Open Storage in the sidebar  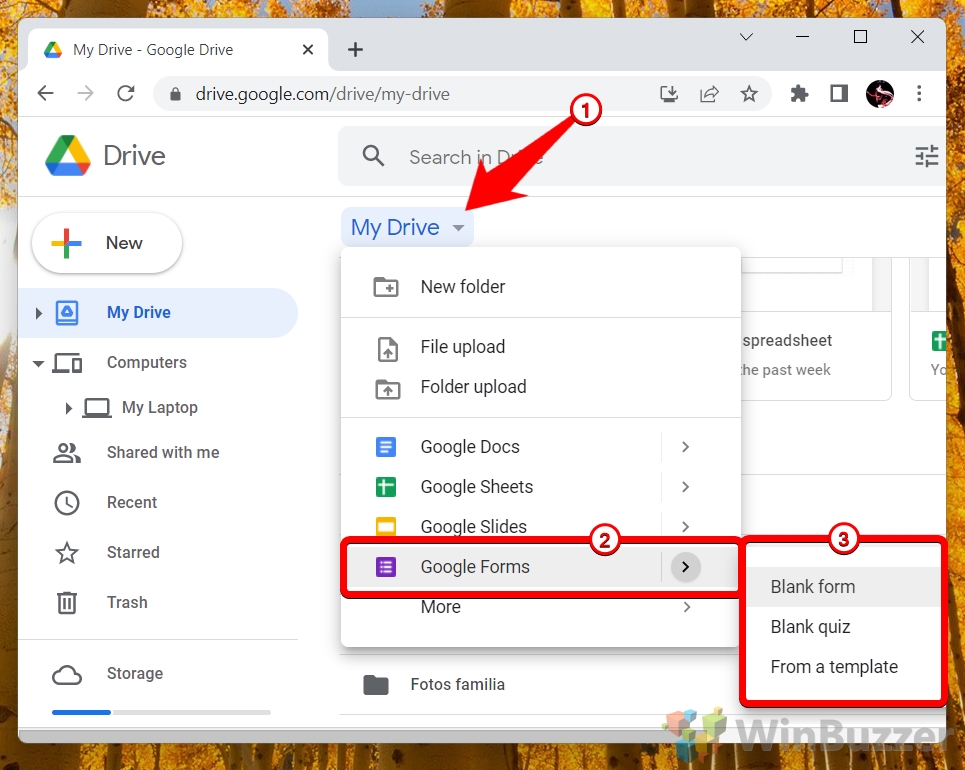pyautogui.click(x=135, y=673)
